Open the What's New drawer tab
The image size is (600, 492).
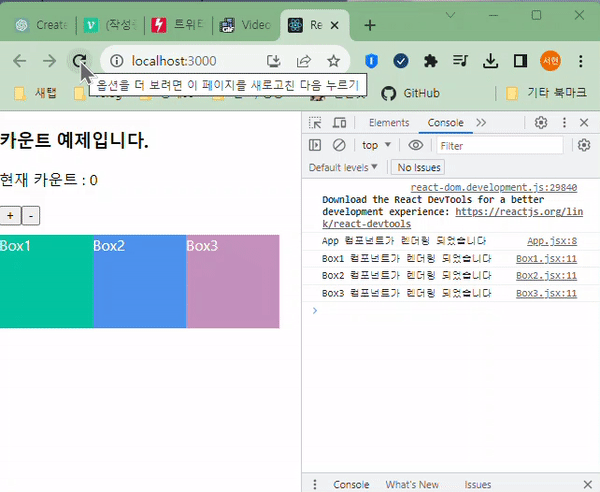[412, 484]
